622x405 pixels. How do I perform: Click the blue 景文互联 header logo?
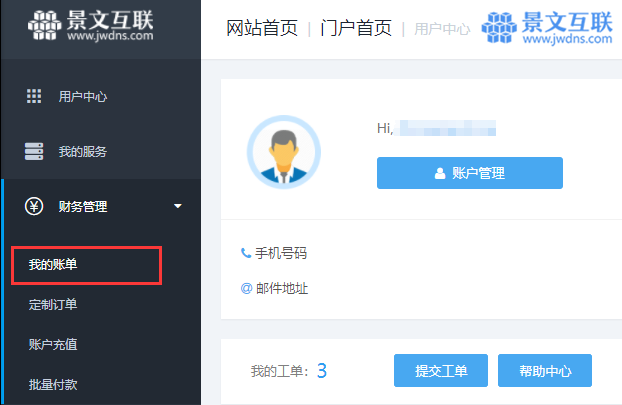pos(547,27)
